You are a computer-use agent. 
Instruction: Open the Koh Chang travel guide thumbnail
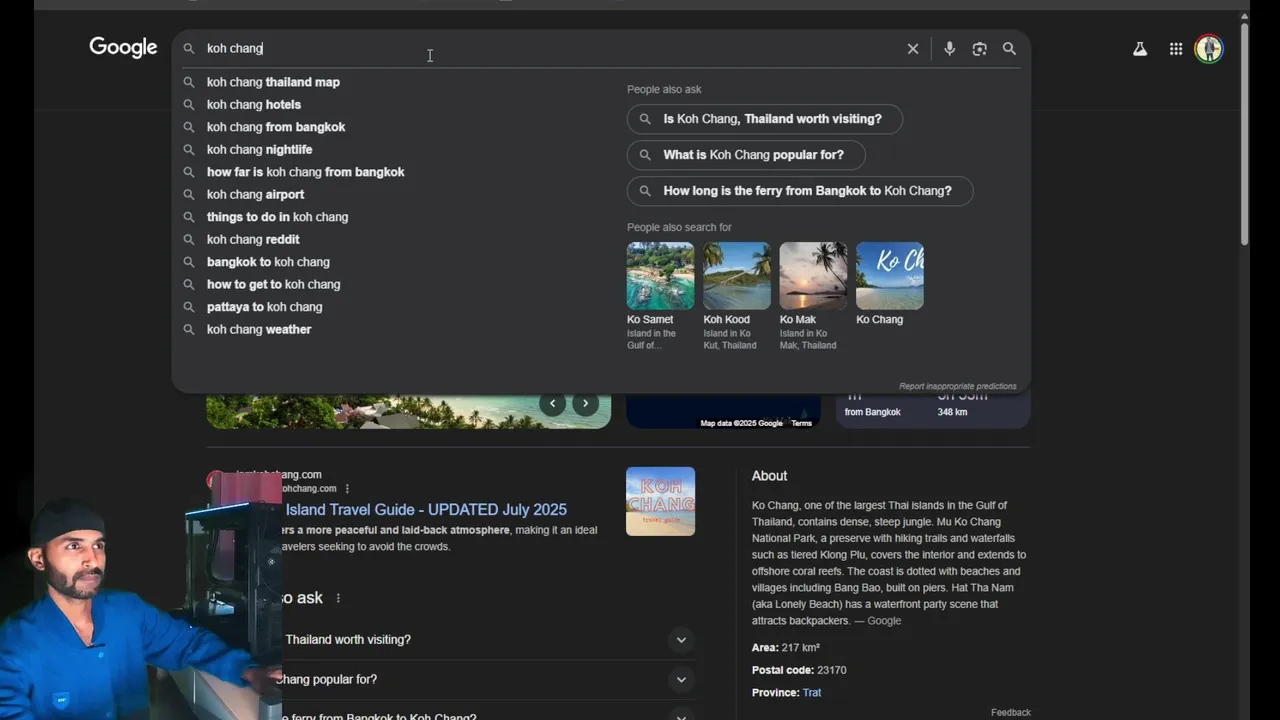[x=660, y=501]
